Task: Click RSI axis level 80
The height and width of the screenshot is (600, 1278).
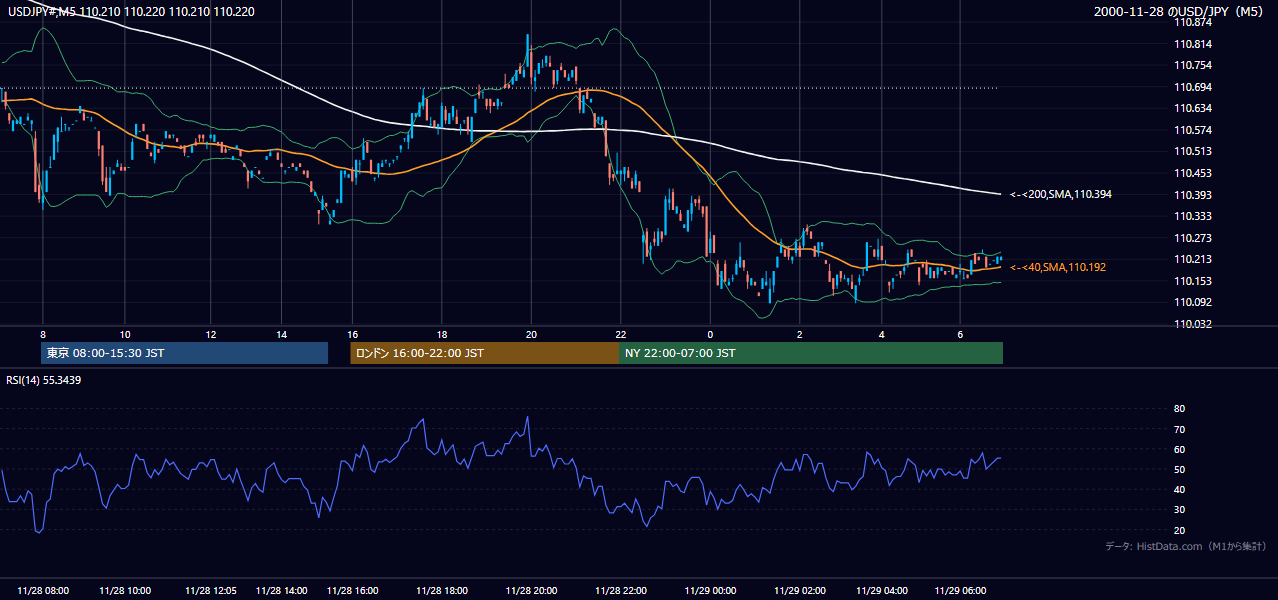Action: 1179,409
